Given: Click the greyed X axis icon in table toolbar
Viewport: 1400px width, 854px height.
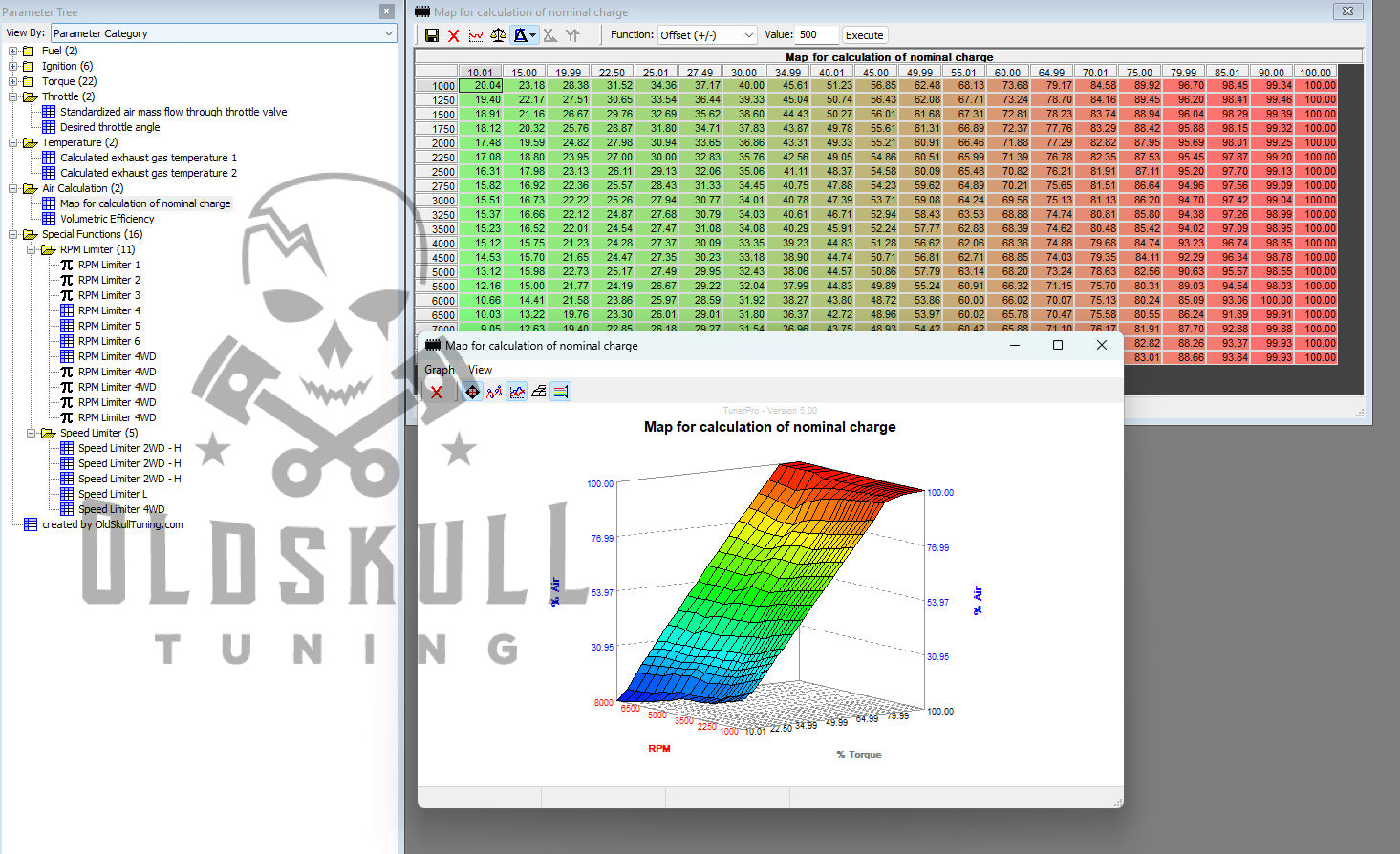Looking at the screenshot, I should (550, 35).
